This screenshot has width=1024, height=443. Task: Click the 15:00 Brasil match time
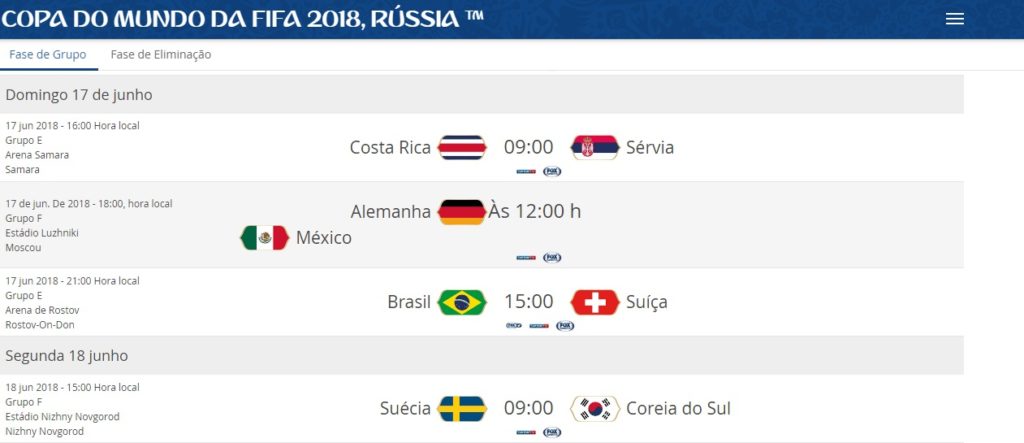click(x=528, y=302)
